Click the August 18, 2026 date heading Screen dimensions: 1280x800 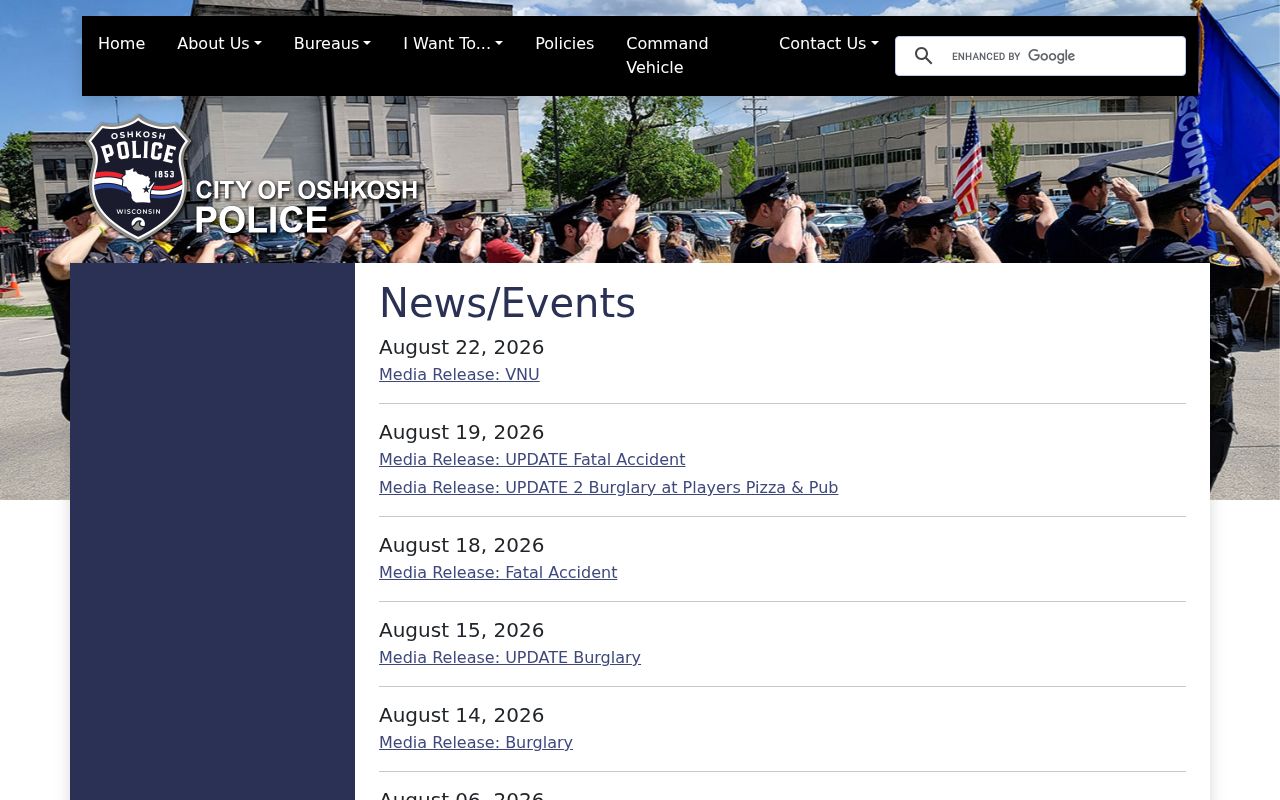(462, 545)
